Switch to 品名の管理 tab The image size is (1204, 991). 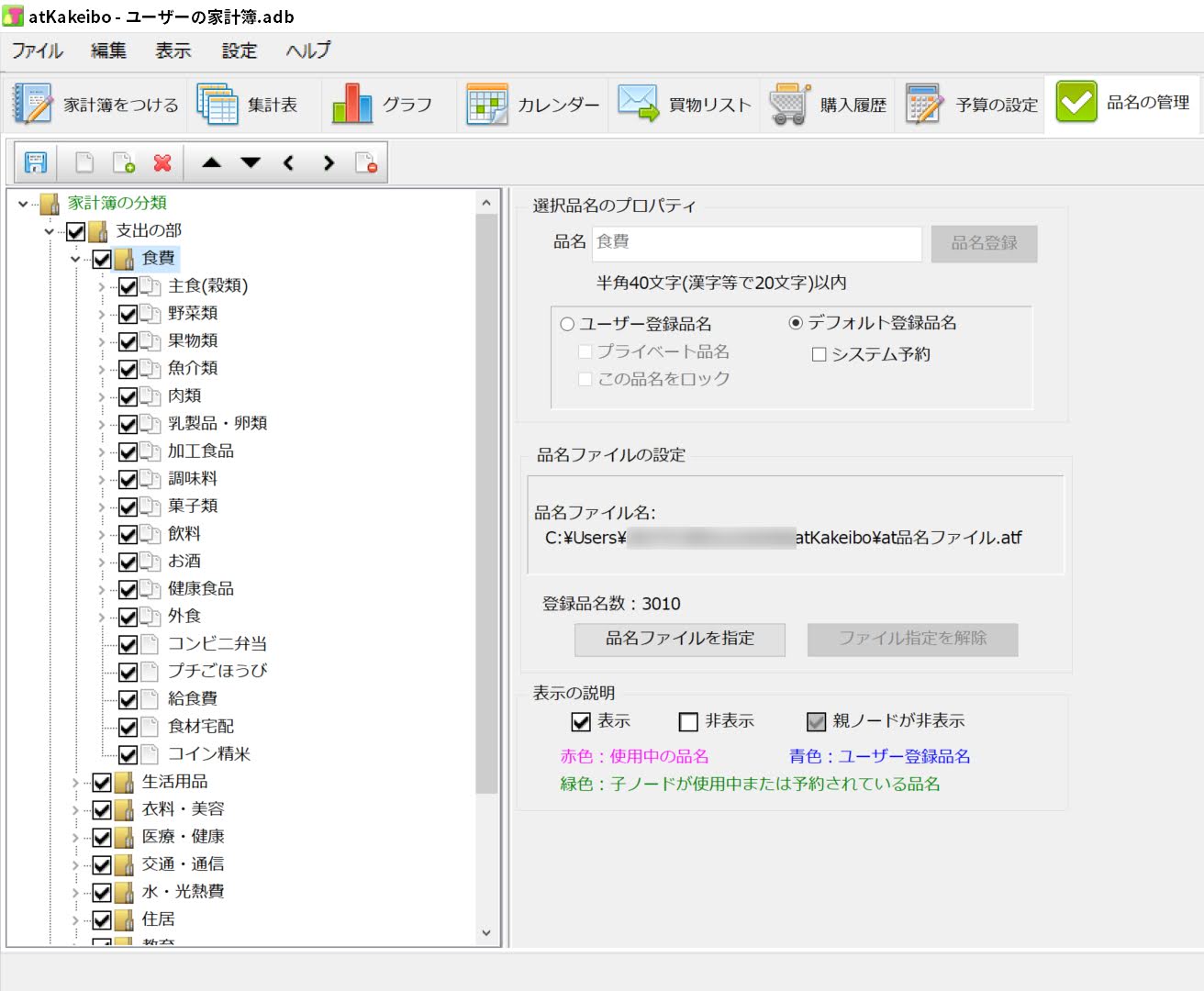point(1122,103)
